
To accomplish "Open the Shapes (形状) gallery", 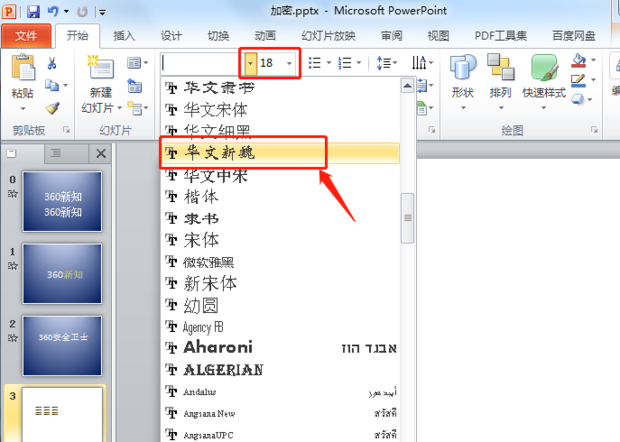I will point(462,75).
